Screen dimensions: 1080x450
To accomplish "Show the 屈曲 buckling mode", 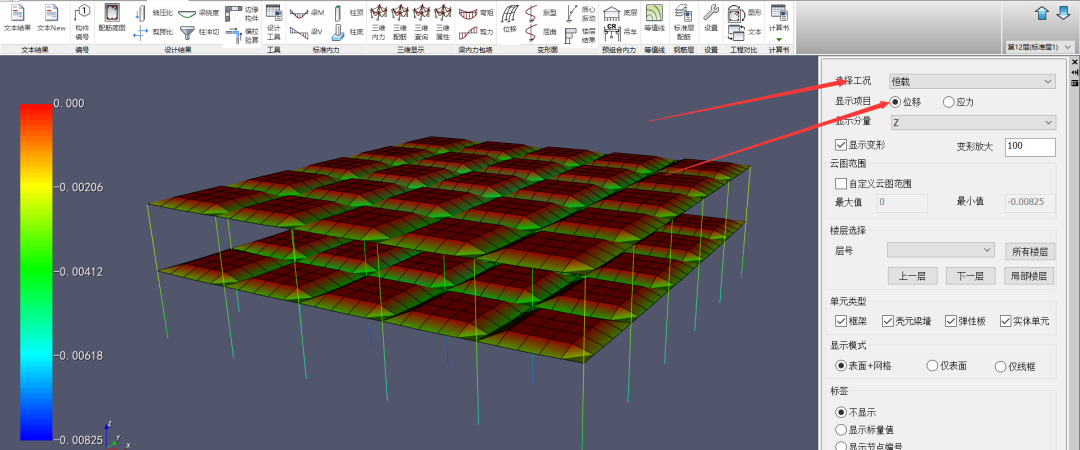I will pos(541,32).
